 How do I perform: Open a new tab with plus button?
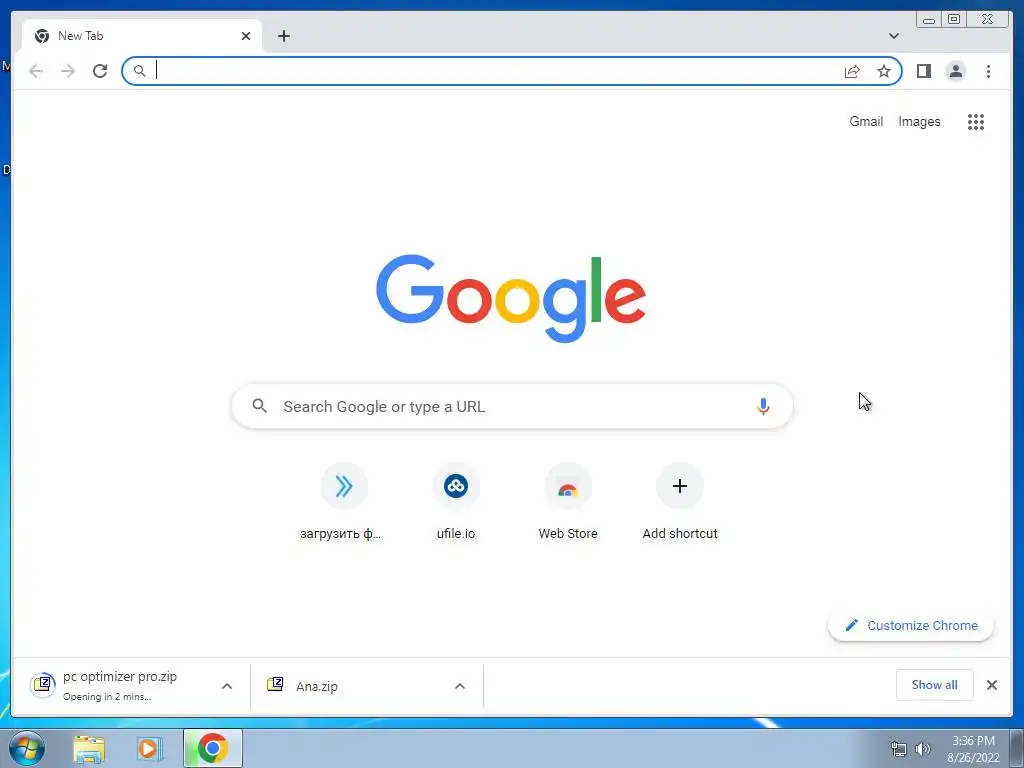pyautogui.click(x=283, y=36)
